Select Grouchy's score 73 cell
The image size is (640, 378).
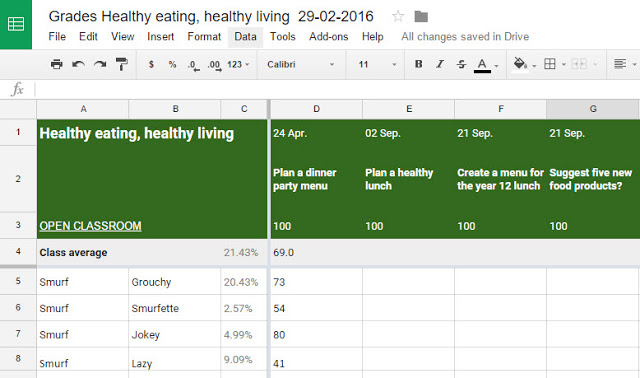click(x=316, y=282)
